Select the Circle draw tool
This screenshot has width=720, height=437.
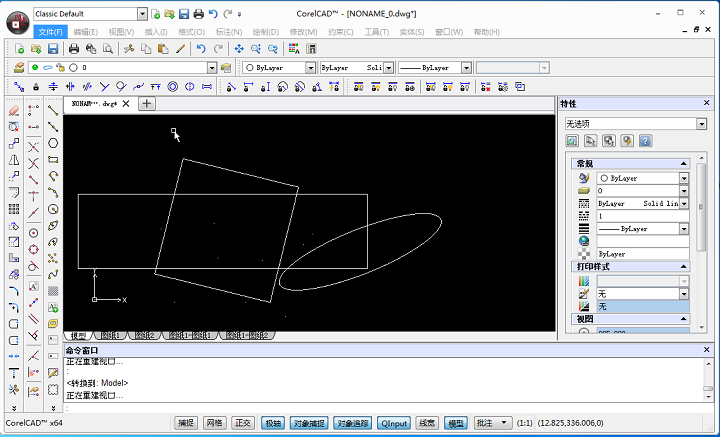(53, 209)
